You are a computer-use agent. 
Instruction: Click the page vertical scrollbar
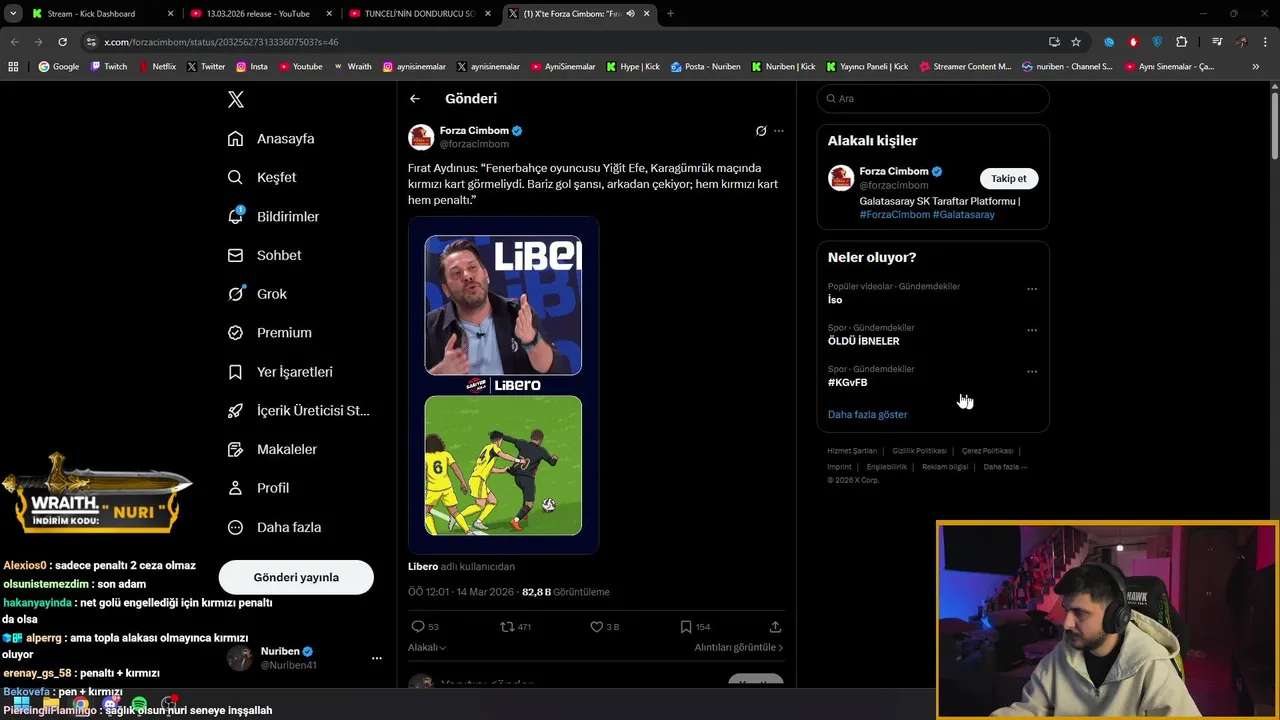pos(1275,125)
